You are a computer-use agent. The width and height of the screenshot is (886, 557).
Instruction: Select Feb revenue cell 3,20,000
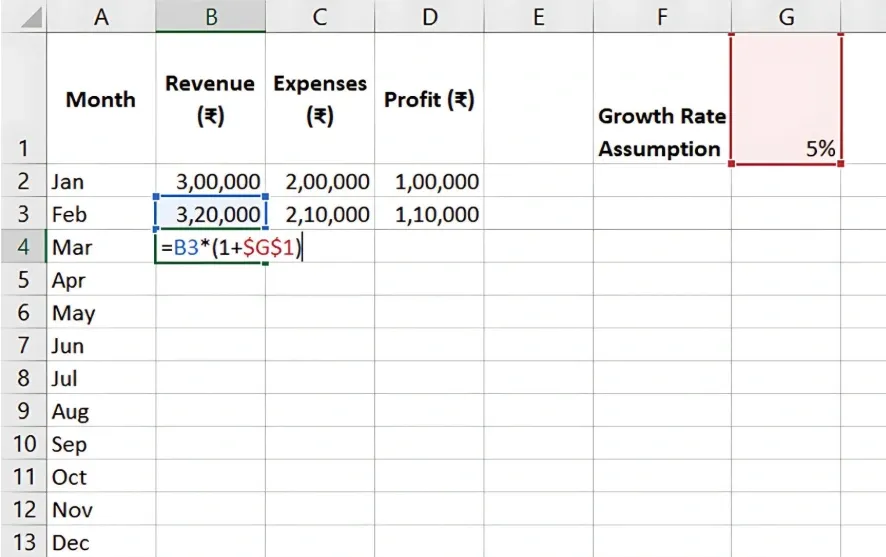(210, 215)
